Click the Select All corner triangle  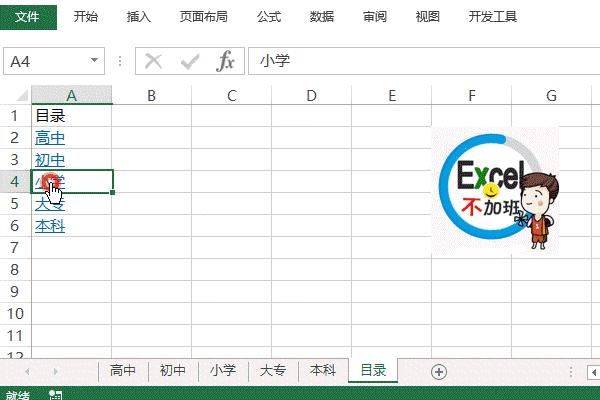coord(22,95)
